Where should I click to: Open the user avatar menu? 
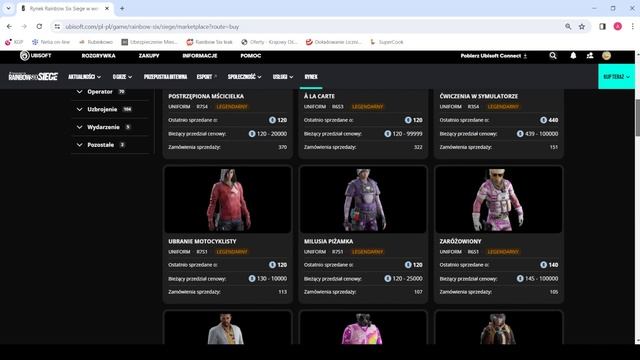(x=607, y=56)
